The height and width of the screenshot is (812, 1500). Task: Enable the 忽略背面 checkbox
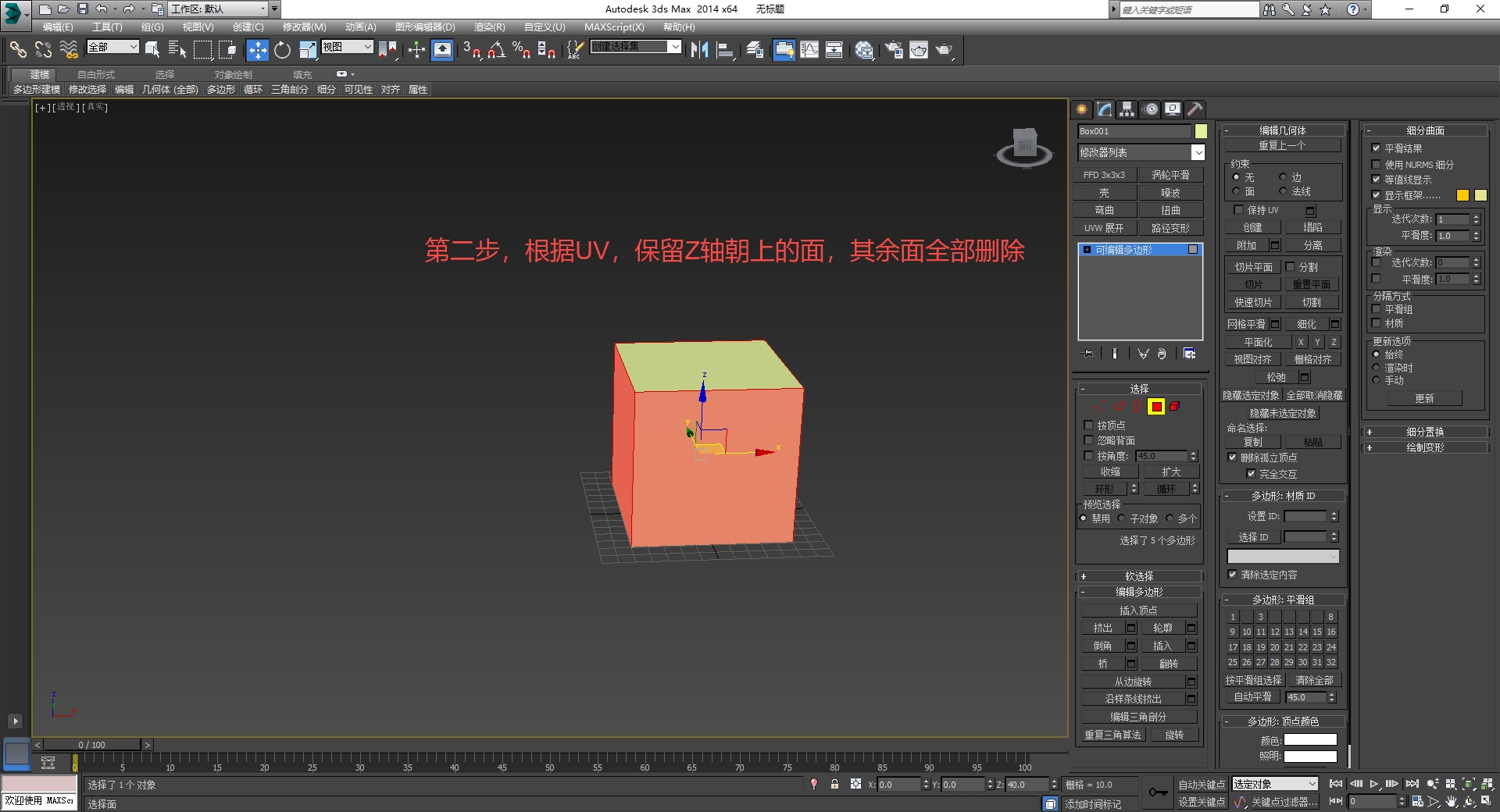pyautogui.click(x=1088, y=440)
